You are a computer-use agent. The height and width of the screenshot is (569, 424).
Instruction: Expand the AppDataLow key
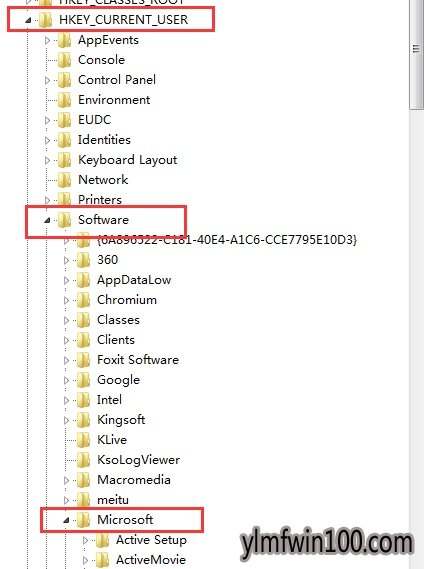coord(66,280)
